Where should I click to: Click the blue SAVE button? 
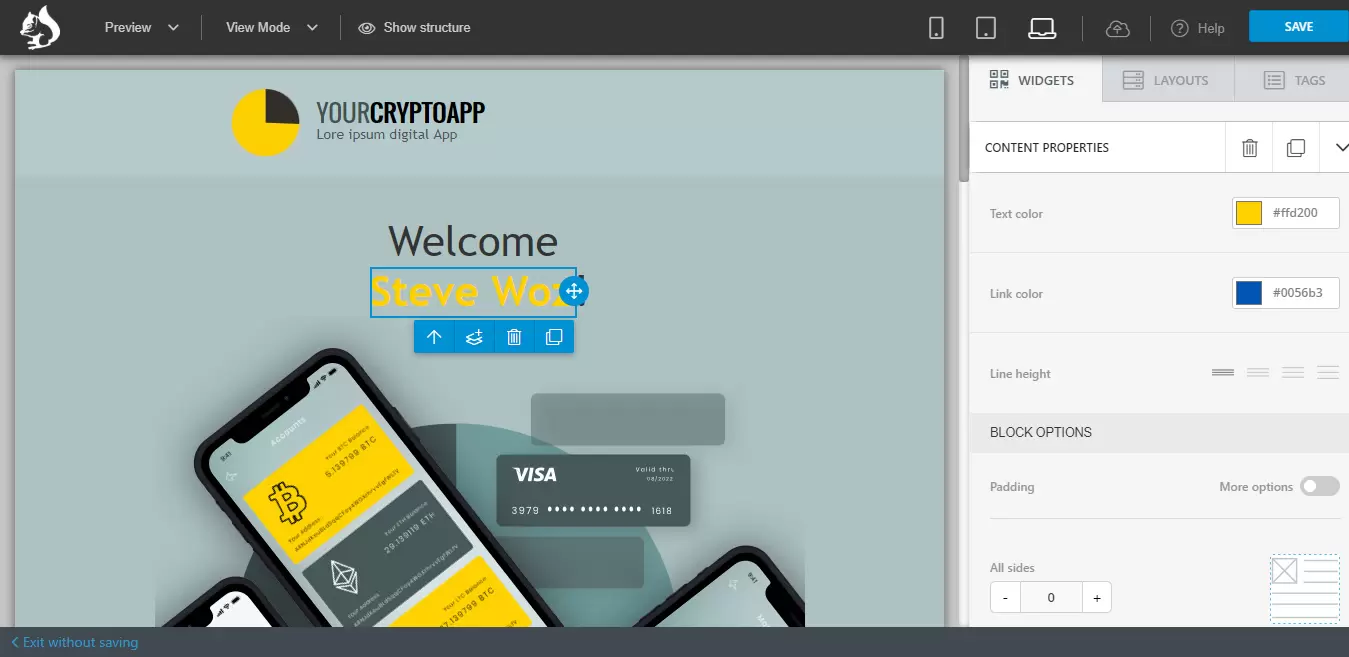coord(1298,27)
